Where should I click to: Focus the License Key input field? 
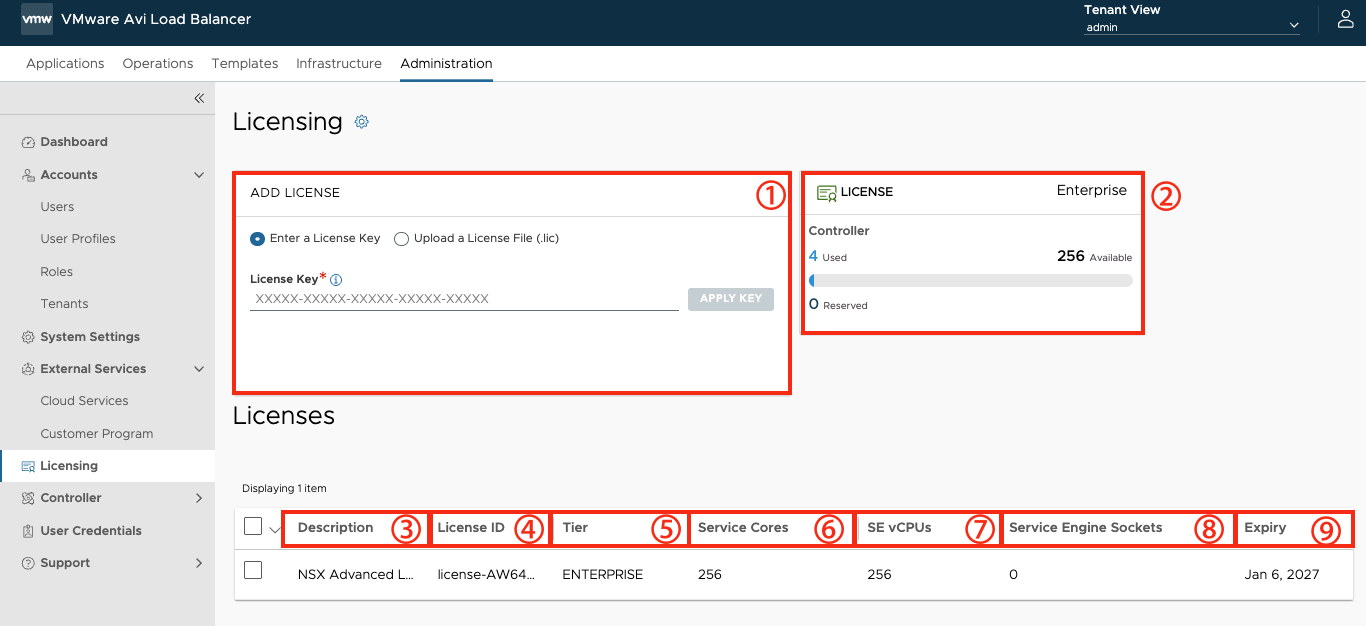(464, 299)
